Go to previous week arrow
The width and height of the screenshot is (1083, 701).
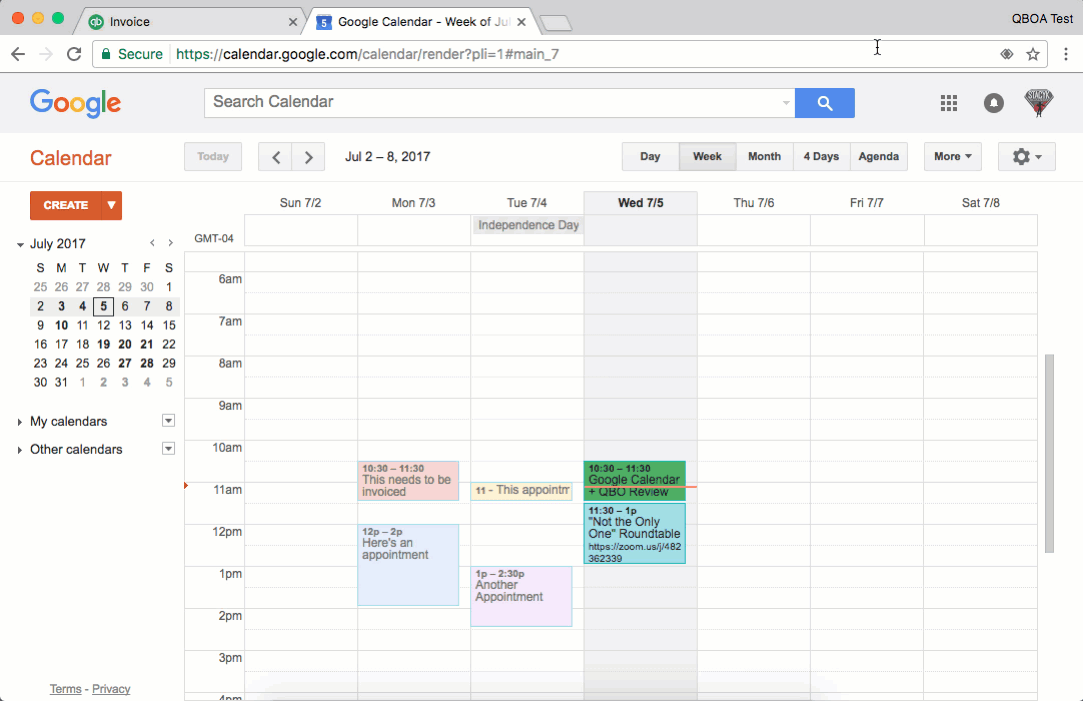tap(276, 157)
